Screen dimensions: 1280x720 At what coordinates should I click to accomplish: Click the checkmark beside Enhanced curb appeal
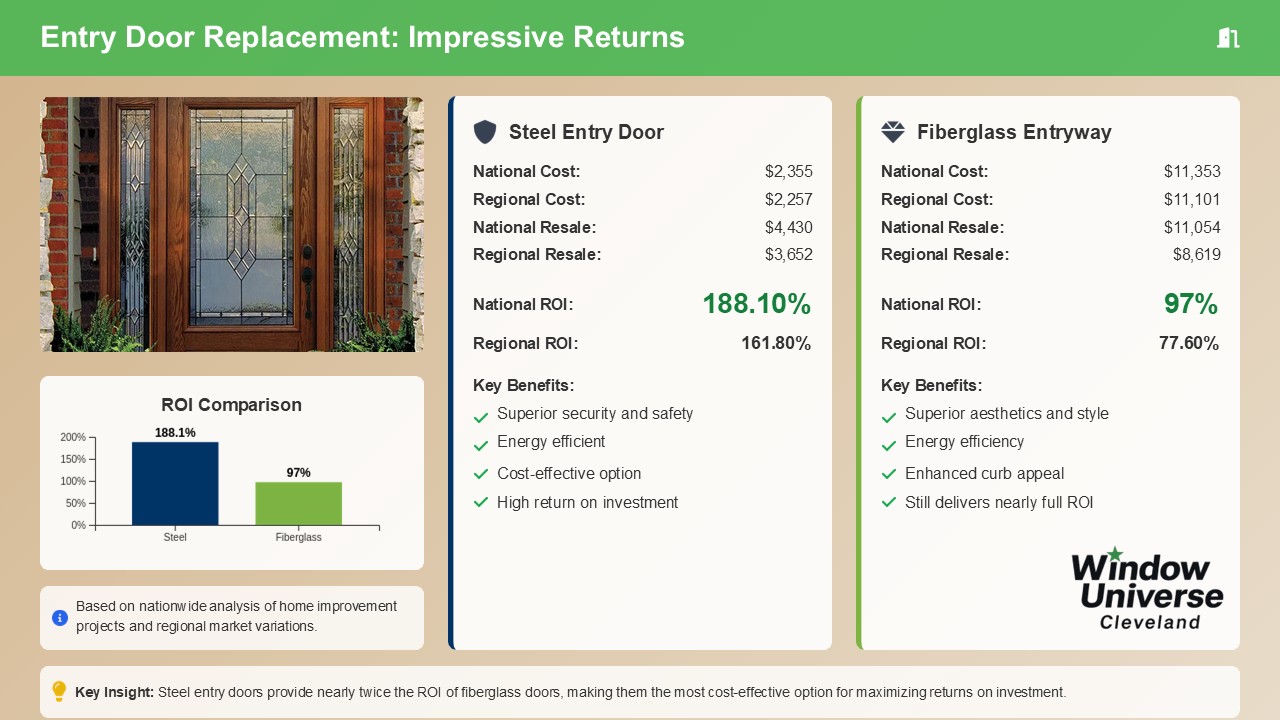(889, 475)
